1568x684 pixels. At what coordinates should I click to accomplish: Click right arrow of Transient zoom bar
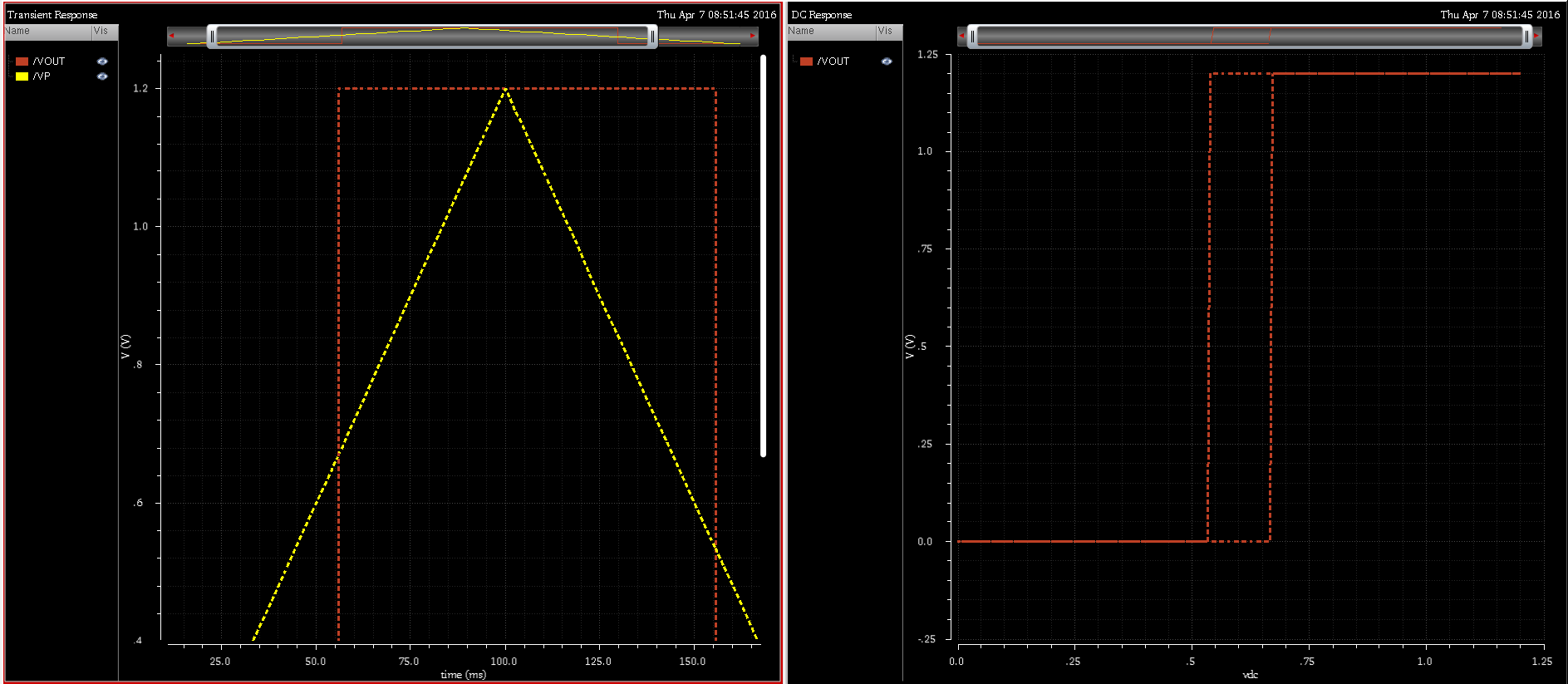(753, 36)
